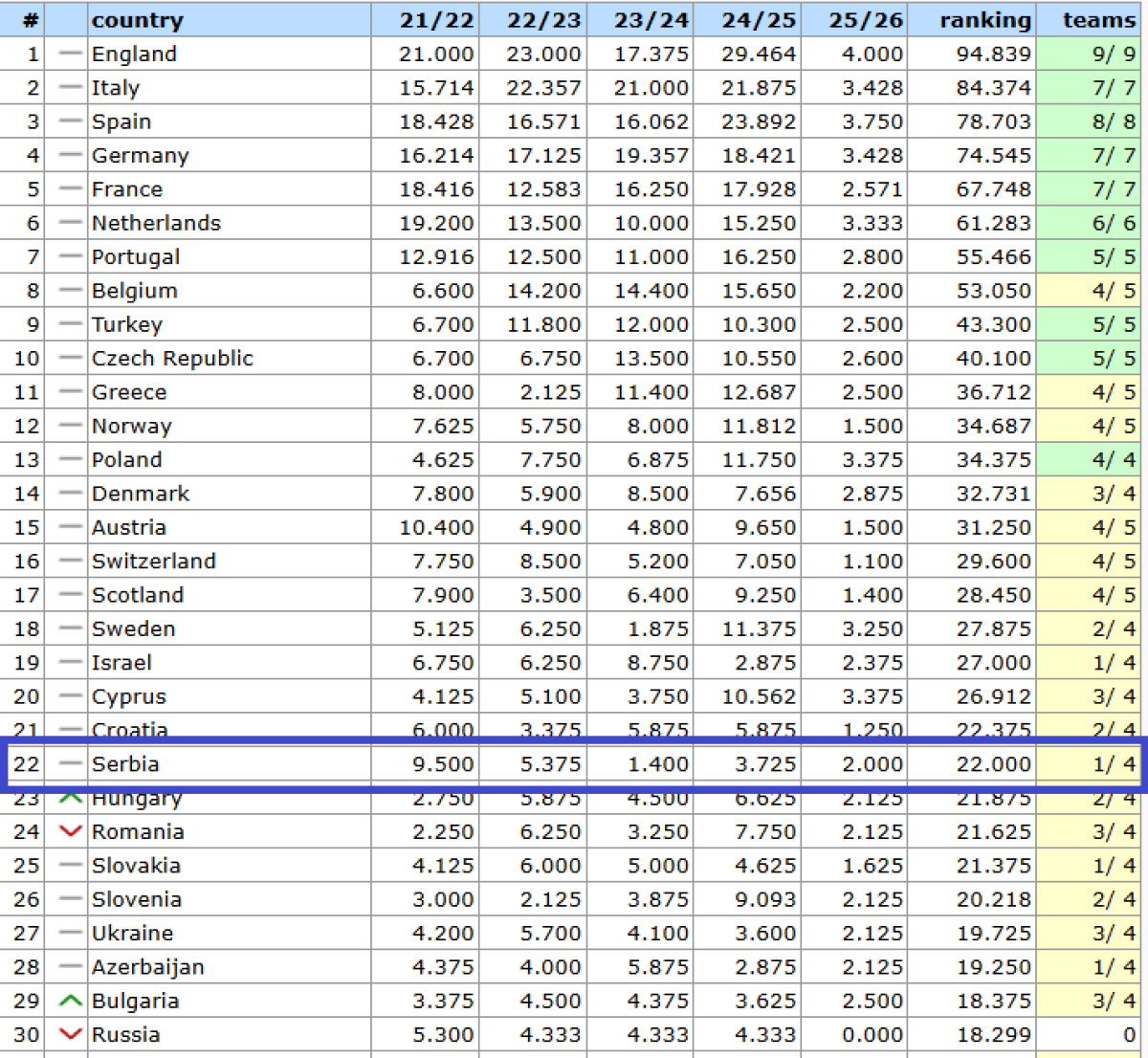Click the red down arrow beside Russia
1148x1058 pixels.
click(x=70, y=1034)
